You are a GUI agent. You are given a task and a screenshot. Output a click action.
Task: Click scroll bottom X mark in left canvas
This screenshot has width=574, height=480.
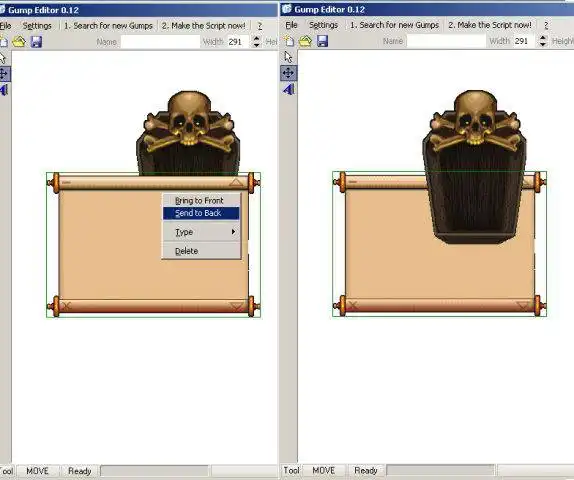click(67, 306)
